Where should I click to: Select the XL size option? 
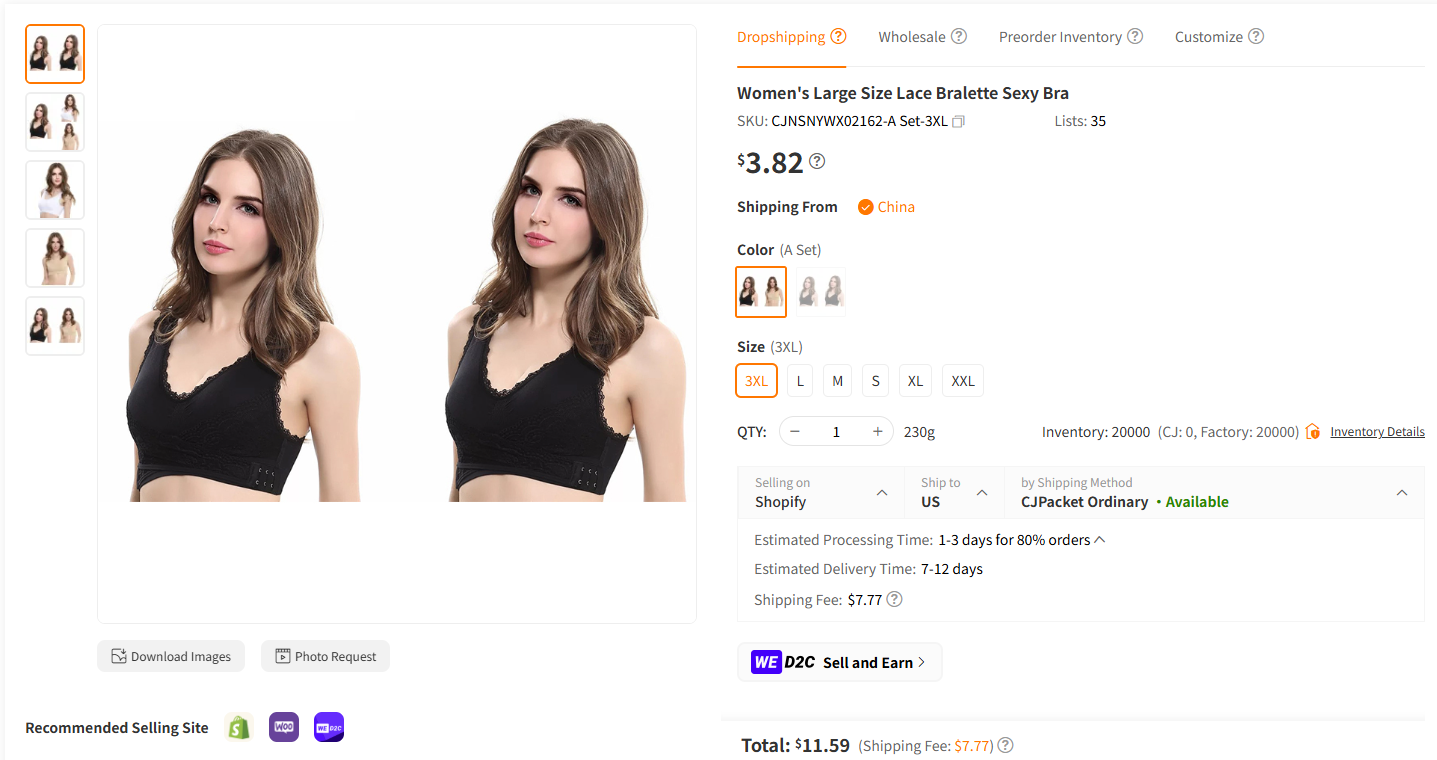pyautogui.click(x=914, y=380)
